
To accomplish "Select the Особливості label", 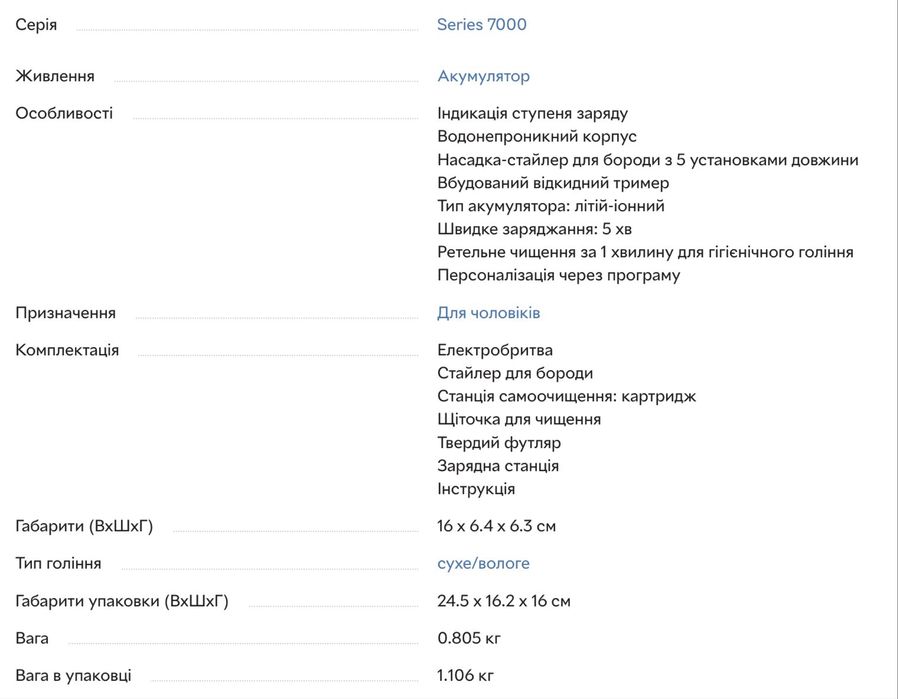I will 64,113.
